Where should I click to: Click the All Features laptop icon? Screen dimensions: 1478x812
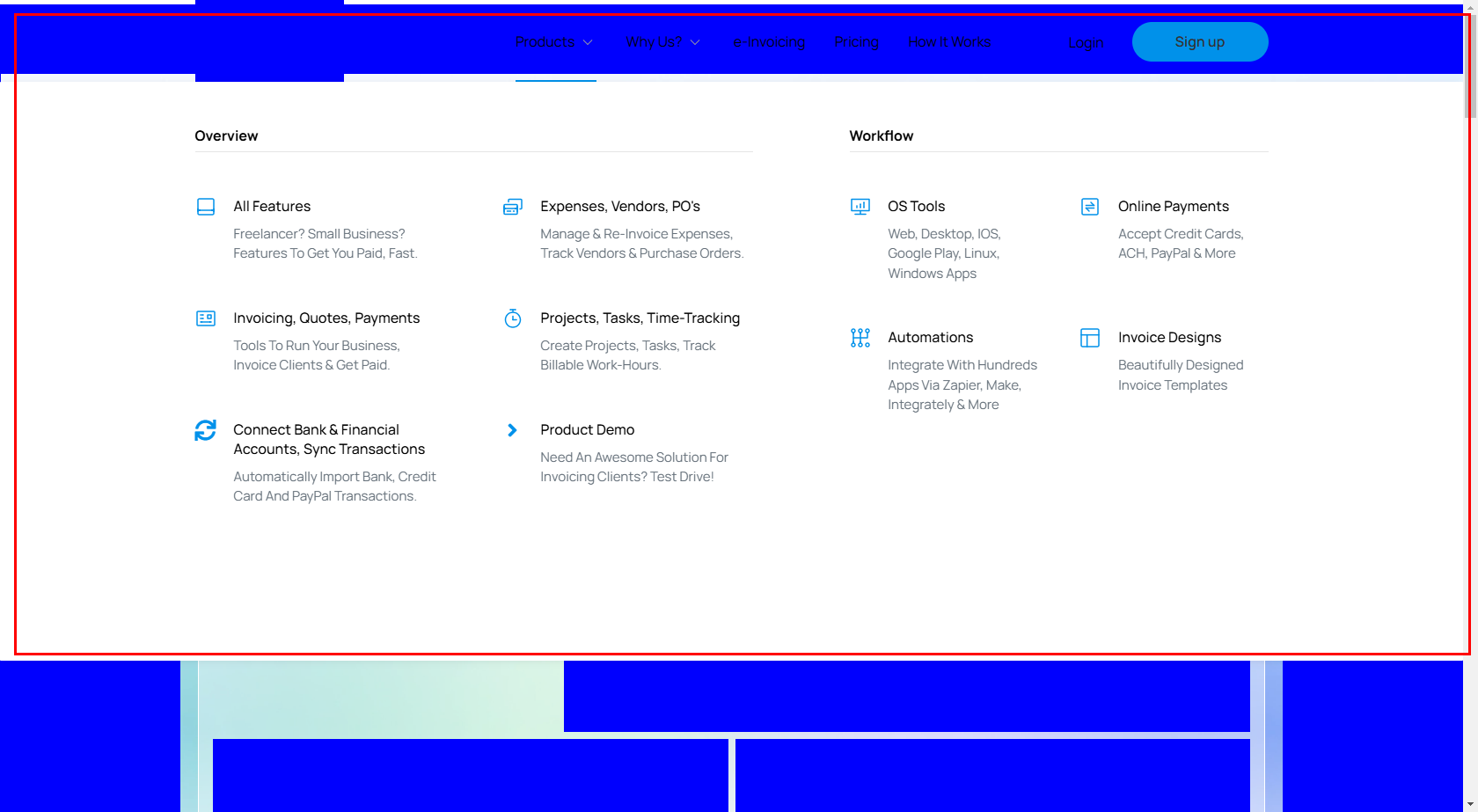(x=206, y=207)
